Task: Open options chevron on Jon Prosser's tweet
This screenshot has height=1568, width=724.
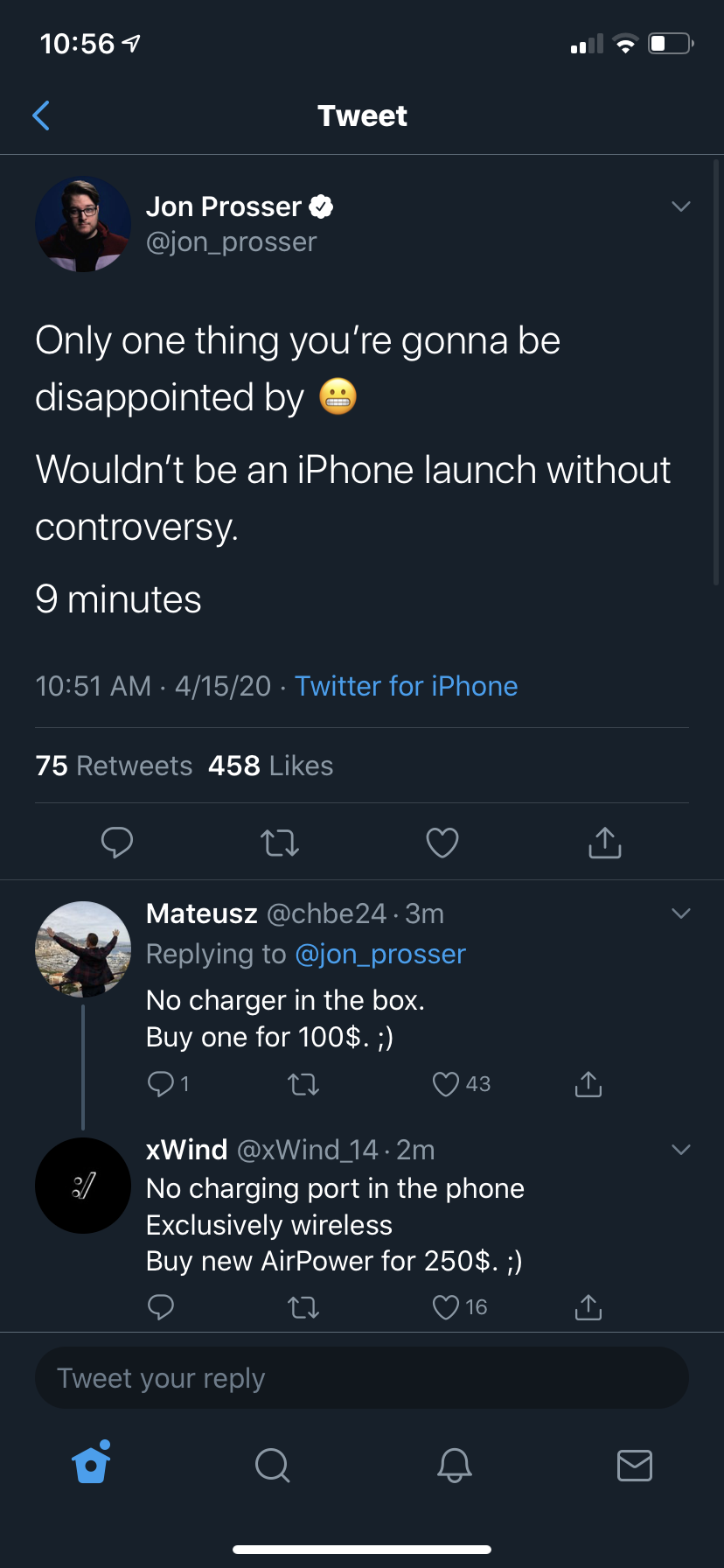Action: pos(681,206)
